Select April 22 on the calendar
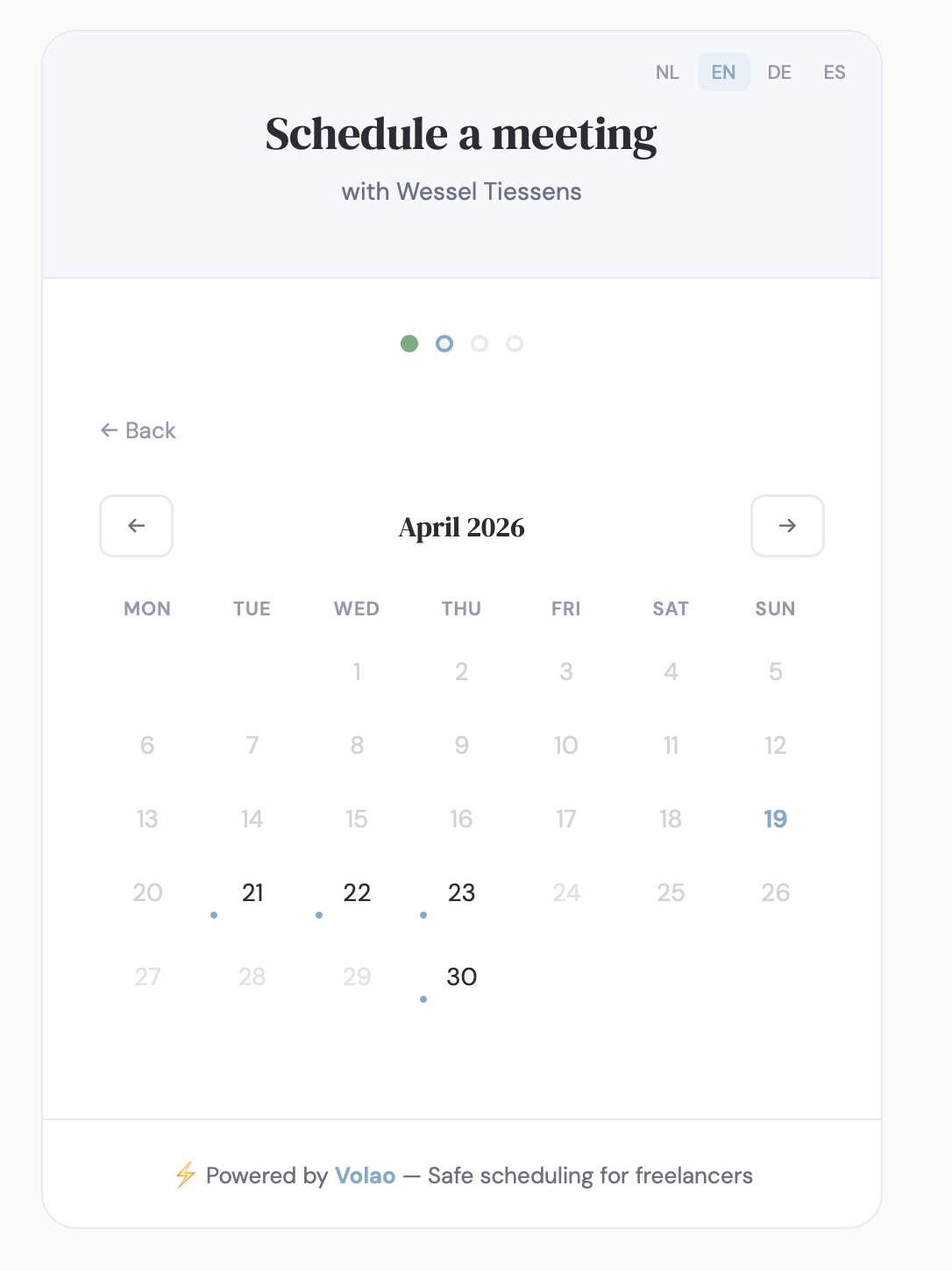952x1271 pixels. coord(356,892)
